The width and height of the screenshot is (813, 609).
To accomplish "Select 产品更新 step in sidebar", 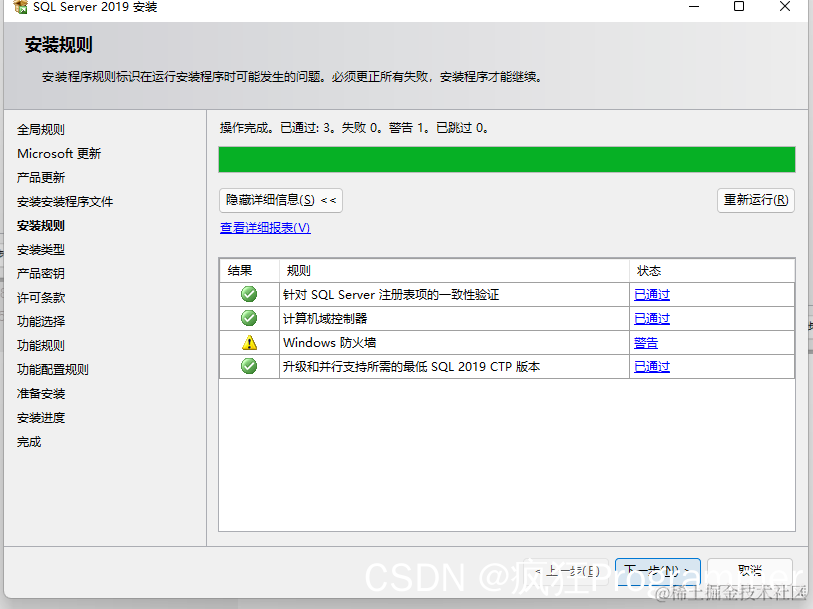I will point(41,178).
